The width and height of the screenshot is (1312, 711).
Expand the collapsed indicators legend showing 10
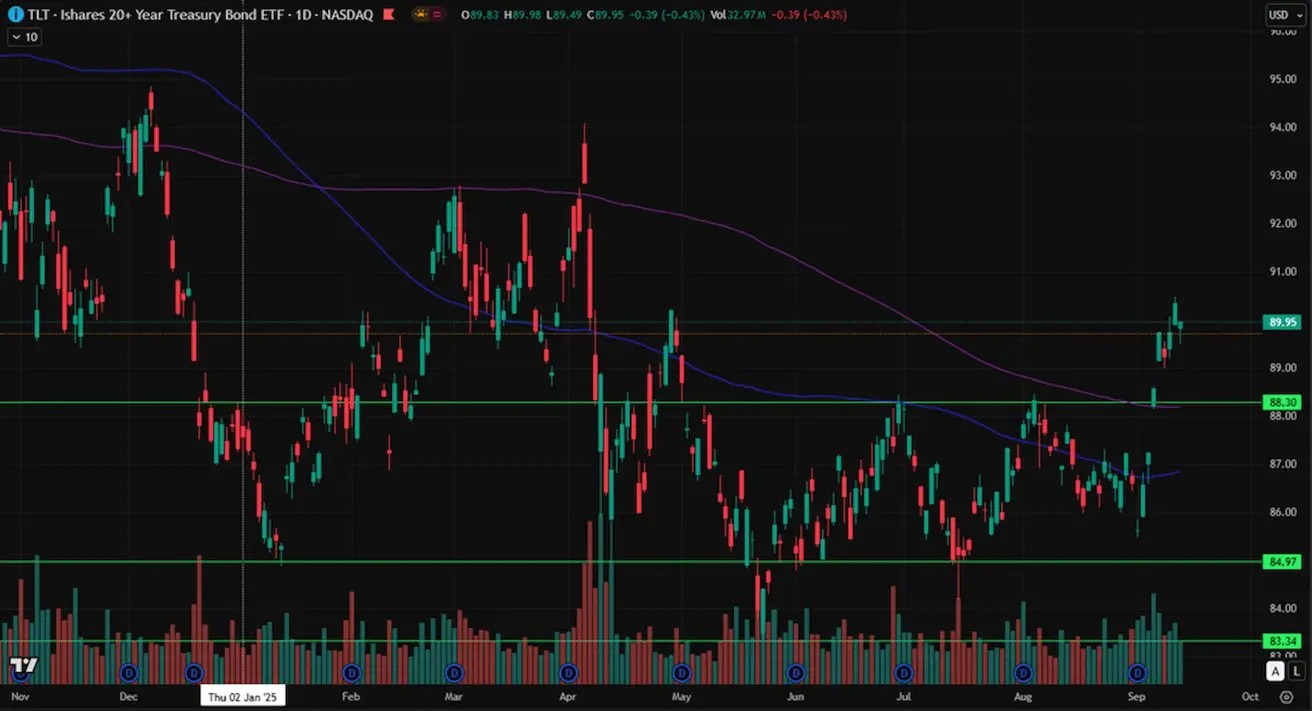pos(23,37)
